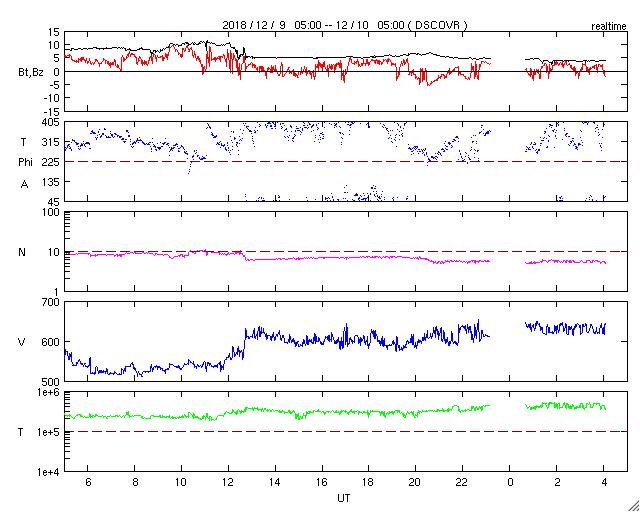
Task: Click the "realtime" label
Action: pyautogui.click(x=609, y=27)
